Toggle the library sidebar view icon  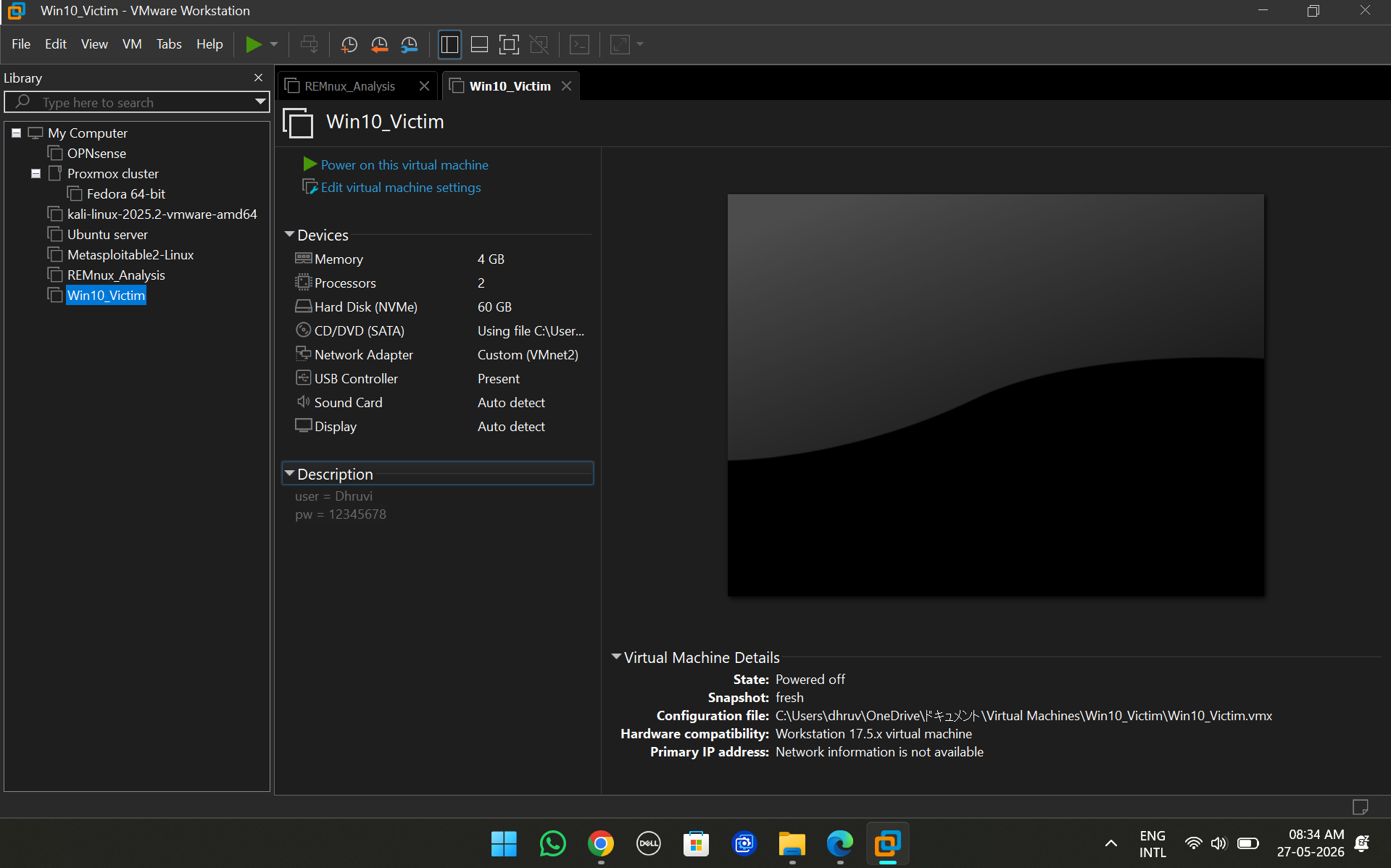449,44
